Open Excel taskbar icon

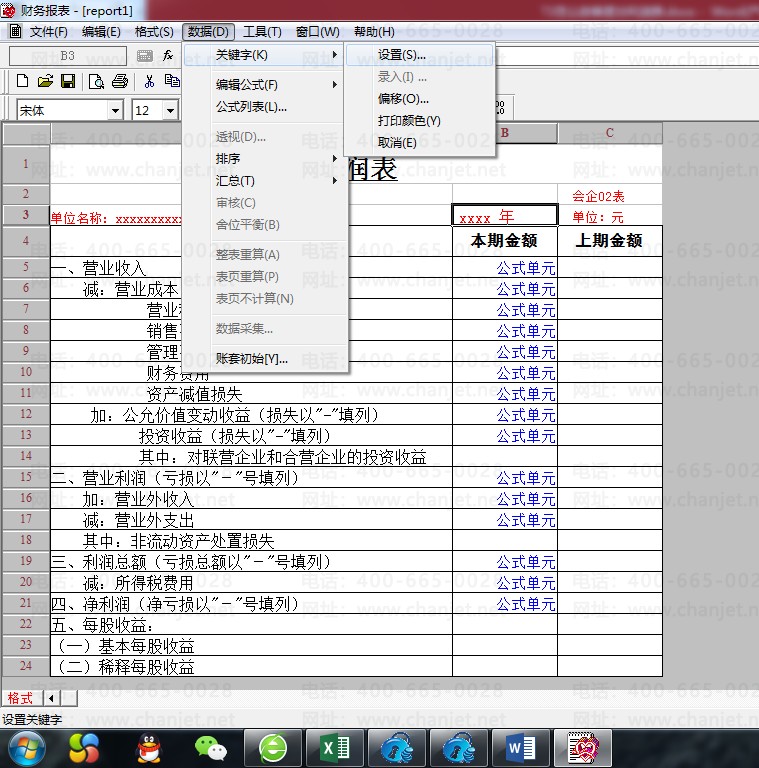tap(335, 748)
